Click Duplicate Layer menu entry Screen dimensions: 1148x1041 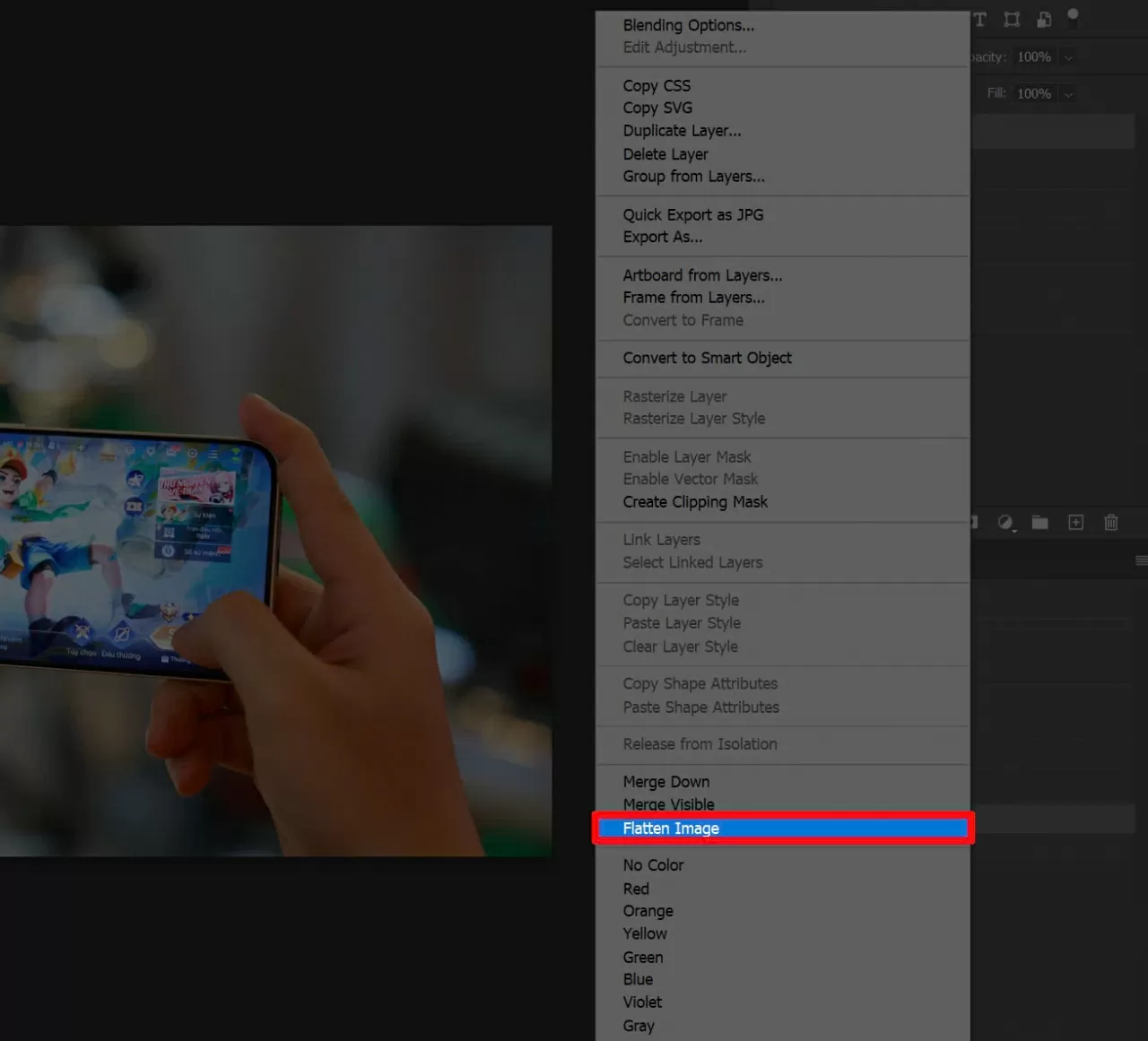(x=682, y=131)
